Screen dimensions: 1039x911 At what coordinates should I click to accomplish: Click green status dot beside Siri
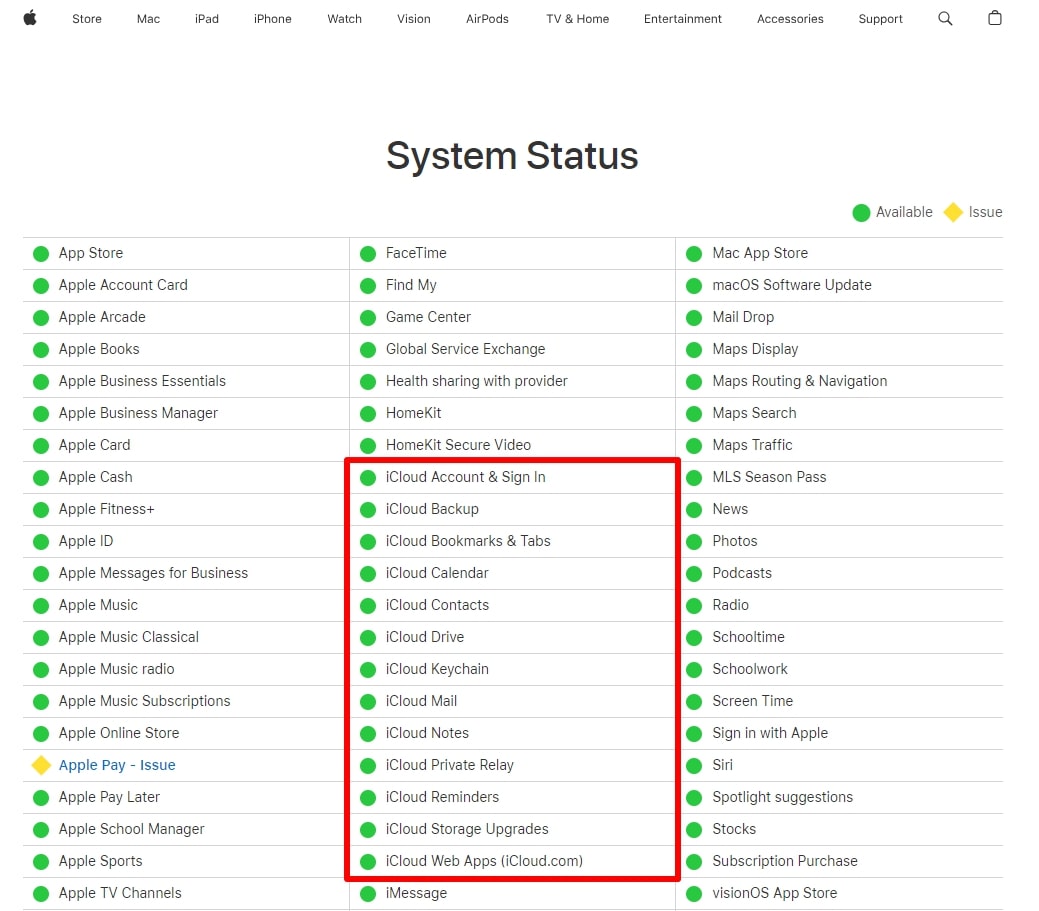click(x=694, y=765)
